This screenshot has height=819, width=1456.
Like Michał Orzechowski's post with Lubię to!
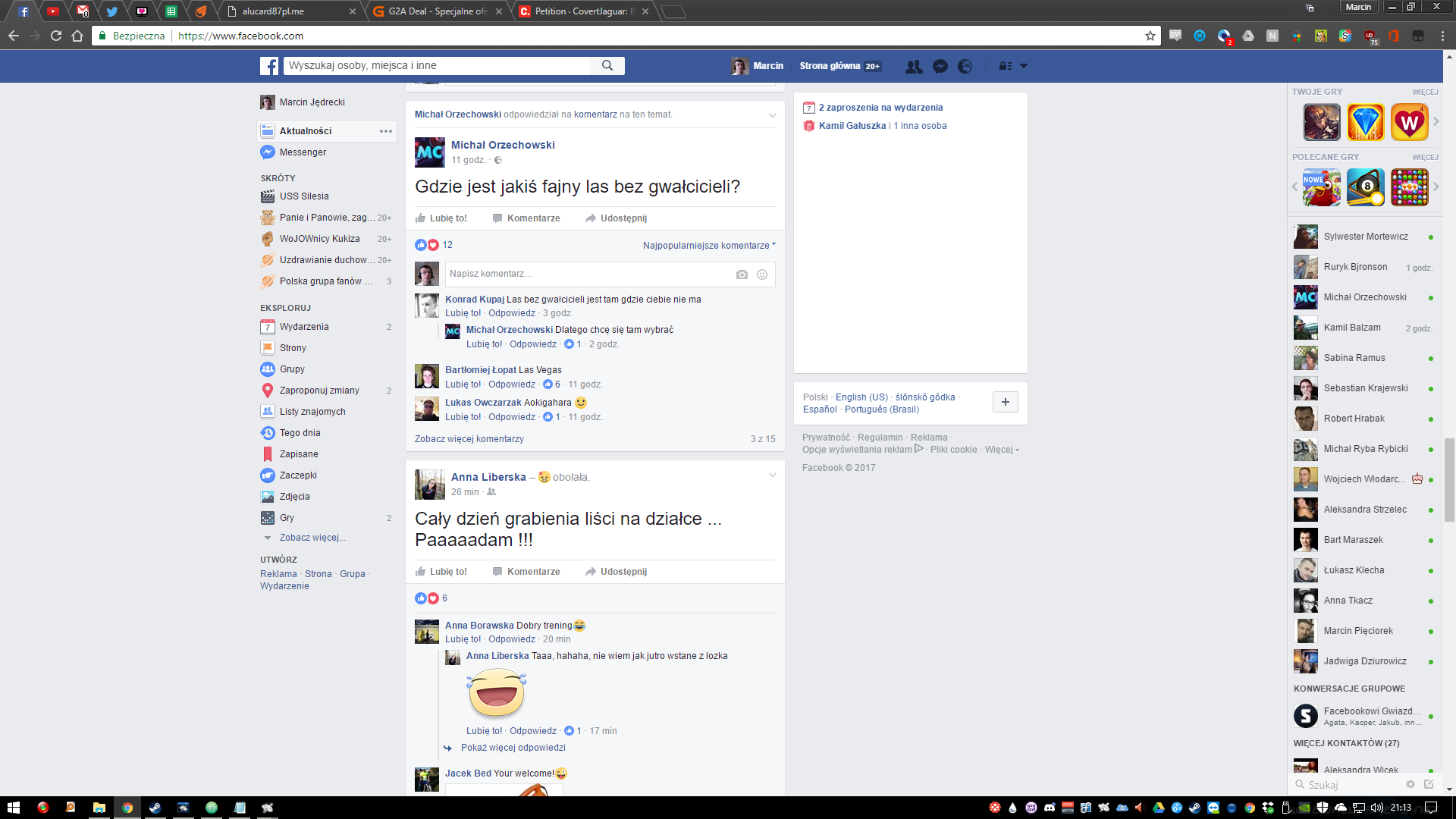[x=441, y=218]
